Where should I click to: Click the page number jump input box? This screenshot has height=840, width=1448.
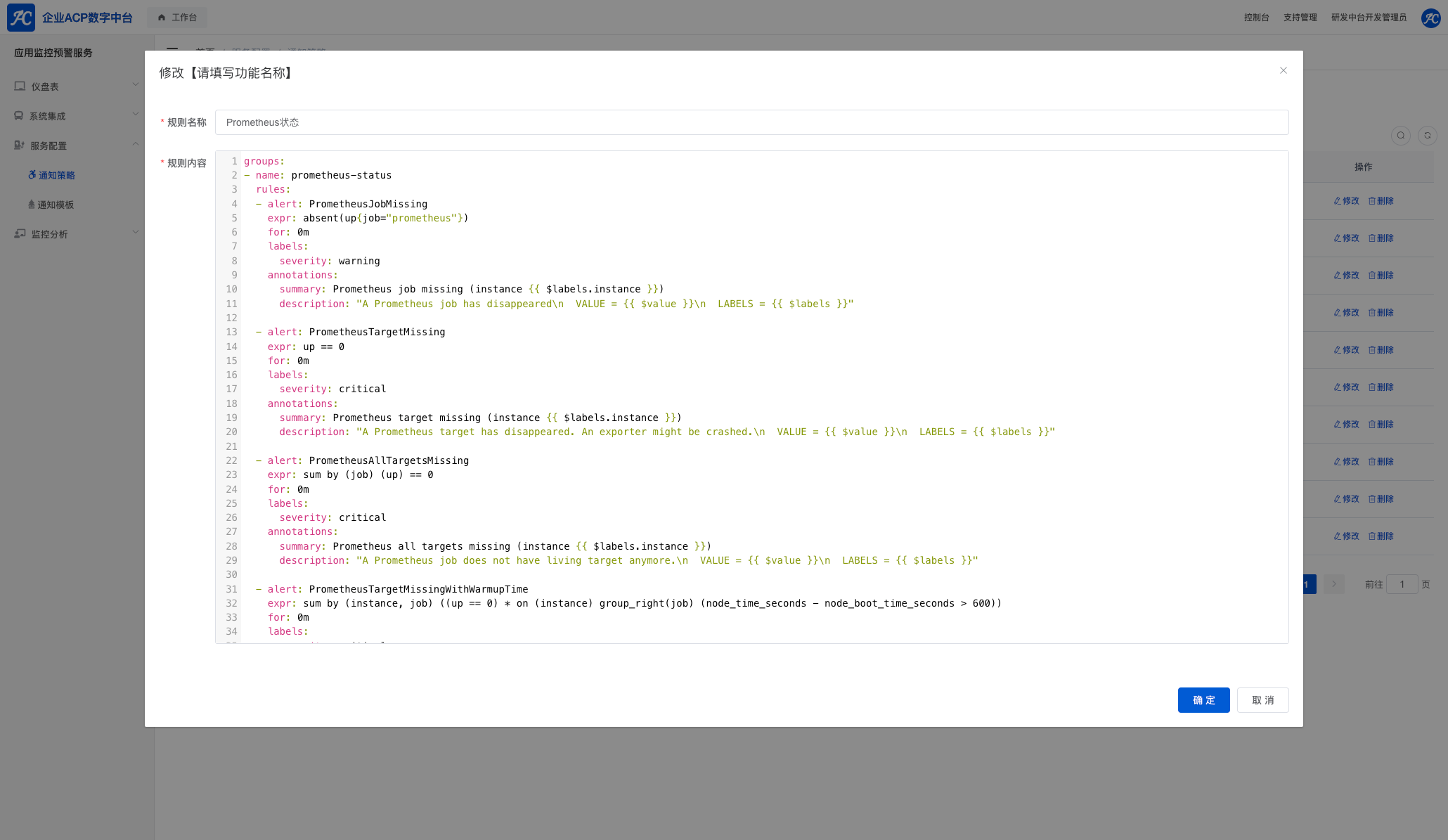(1402, 584)
